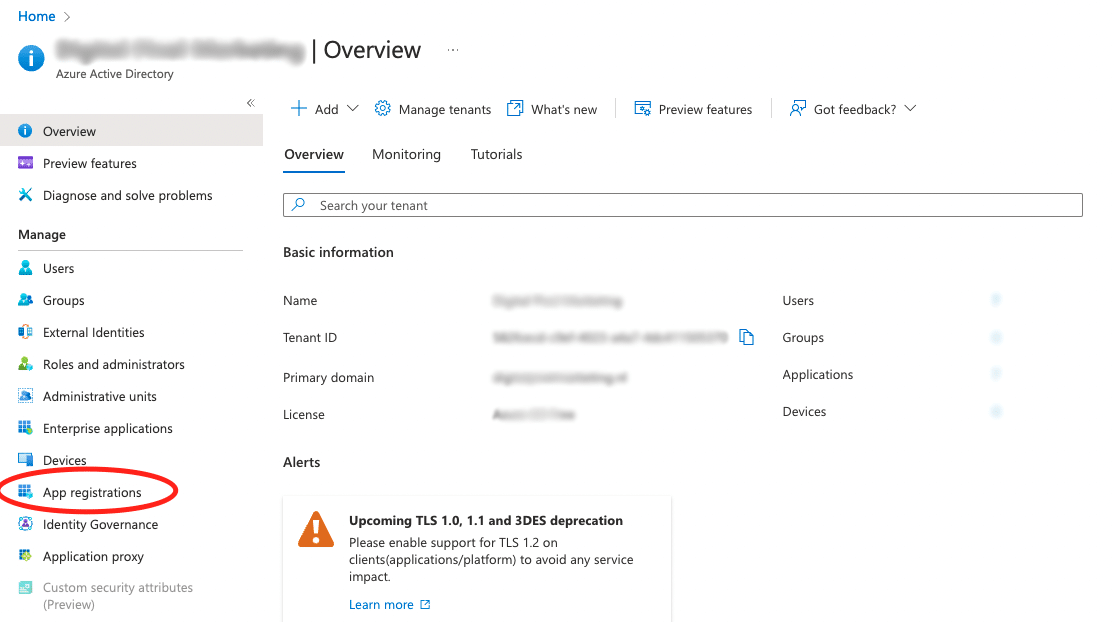Click the blue Azure Active Directory info icon
Image resolution: width=1114 pixels, height=622 pixels.
[x=31, y=58]
